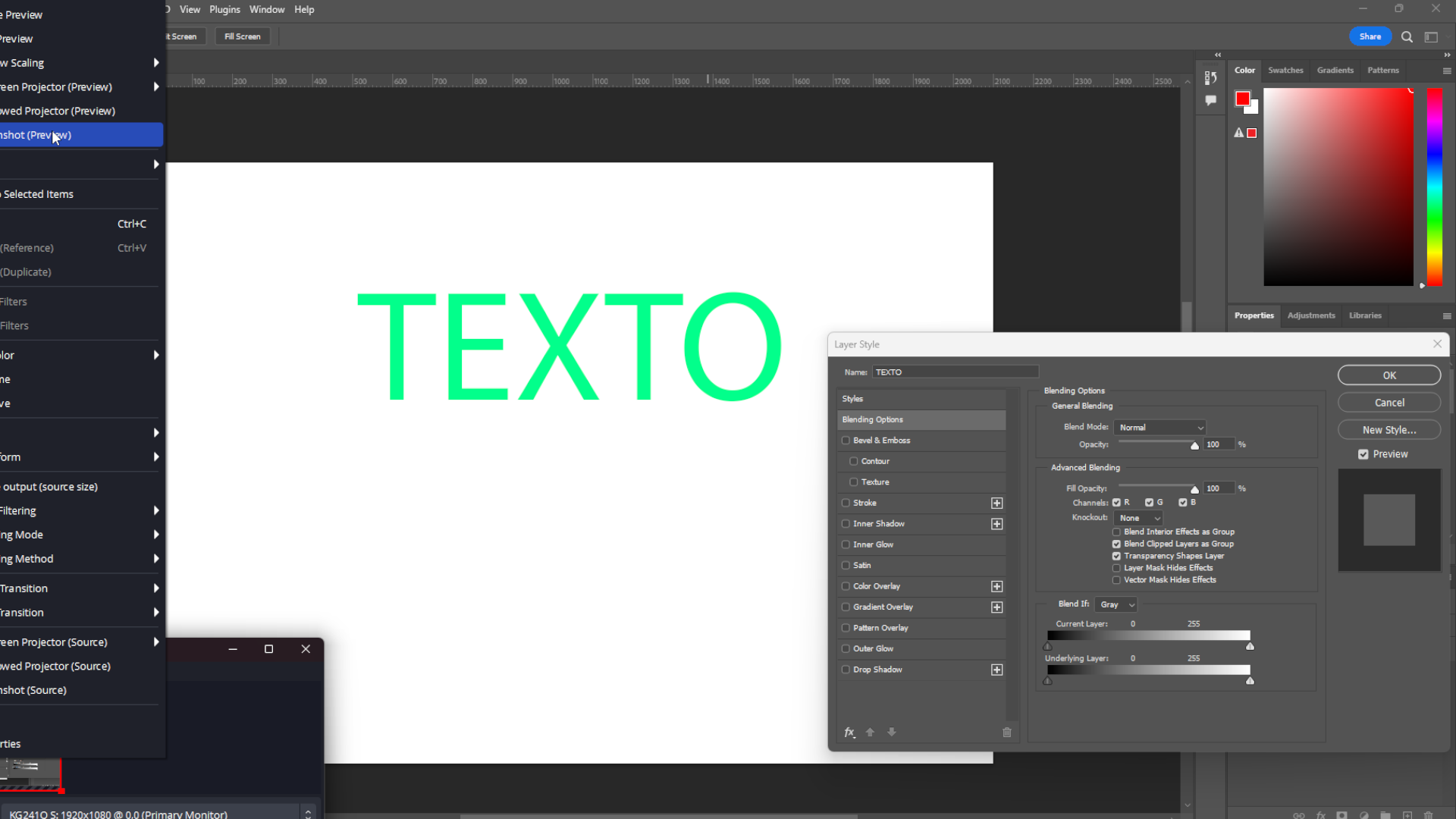
Task: Create a new layer group folder
Action: tap(1385, 815)
